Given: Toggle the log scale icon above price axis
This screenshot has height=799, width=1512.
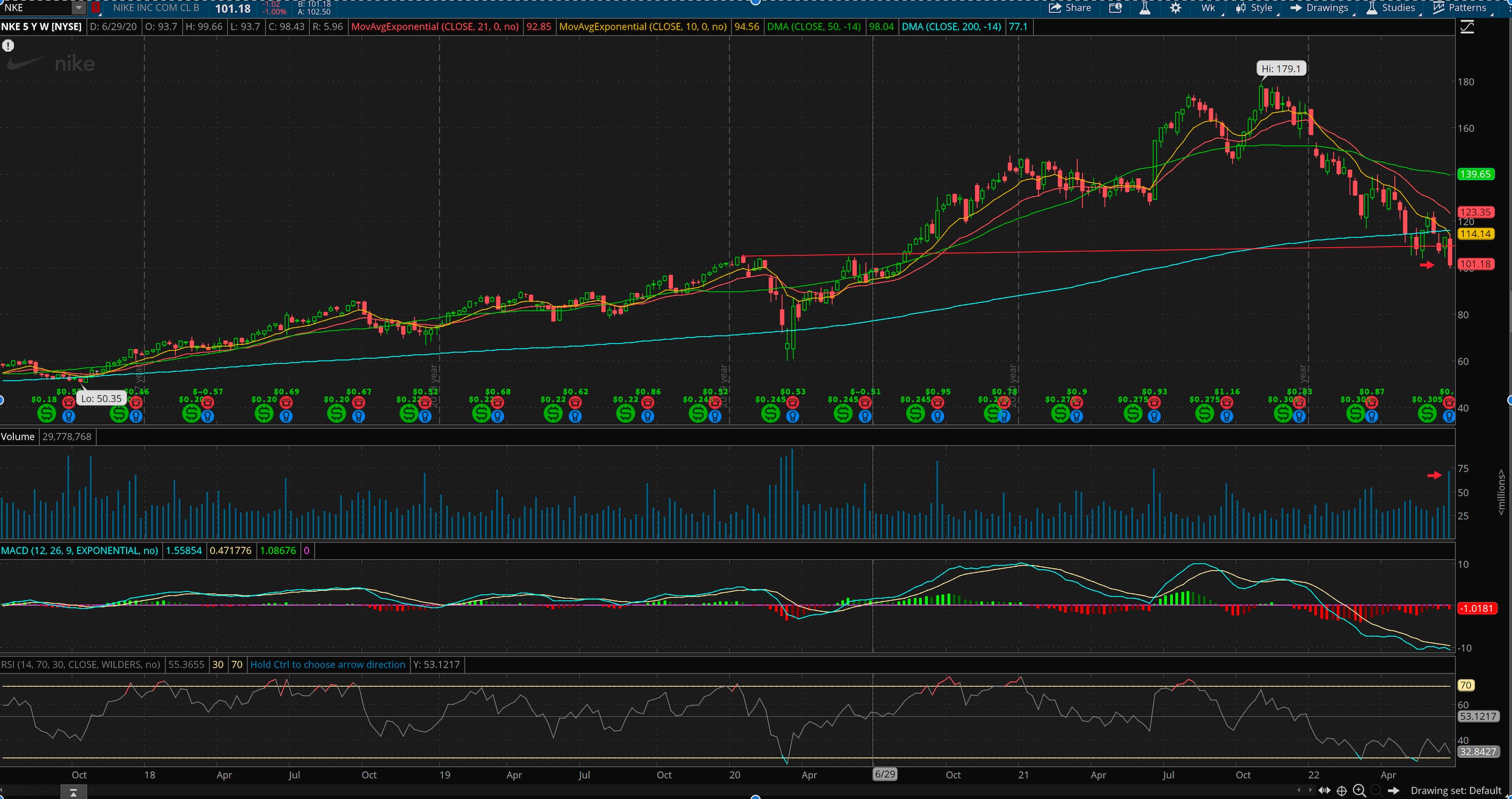Looking at the screenshot, I should click(1467, 27).
